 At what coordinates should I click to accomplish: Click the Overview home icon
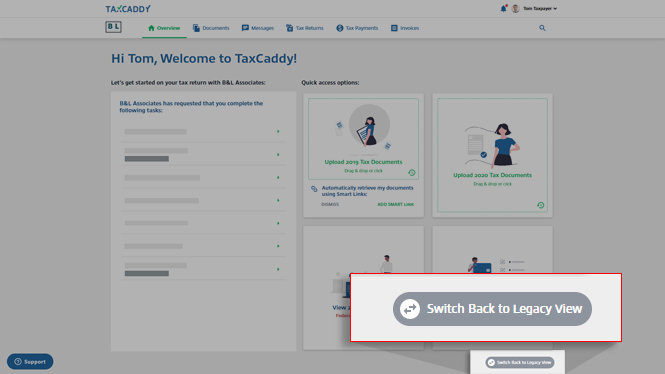click(151, 28)
